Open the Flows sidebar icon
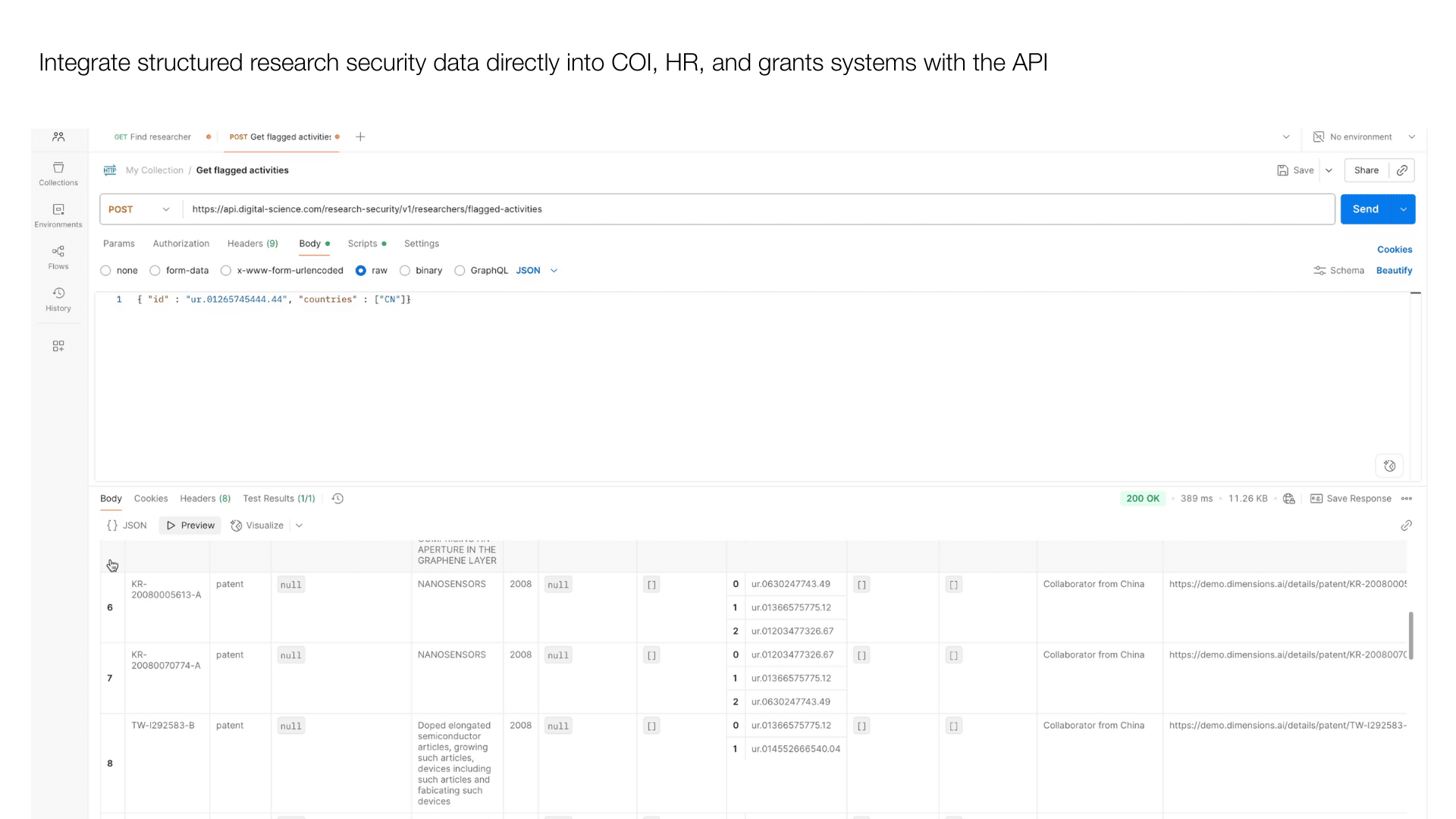Viewport: 1456px width, 819px height. tap(58, 256)
